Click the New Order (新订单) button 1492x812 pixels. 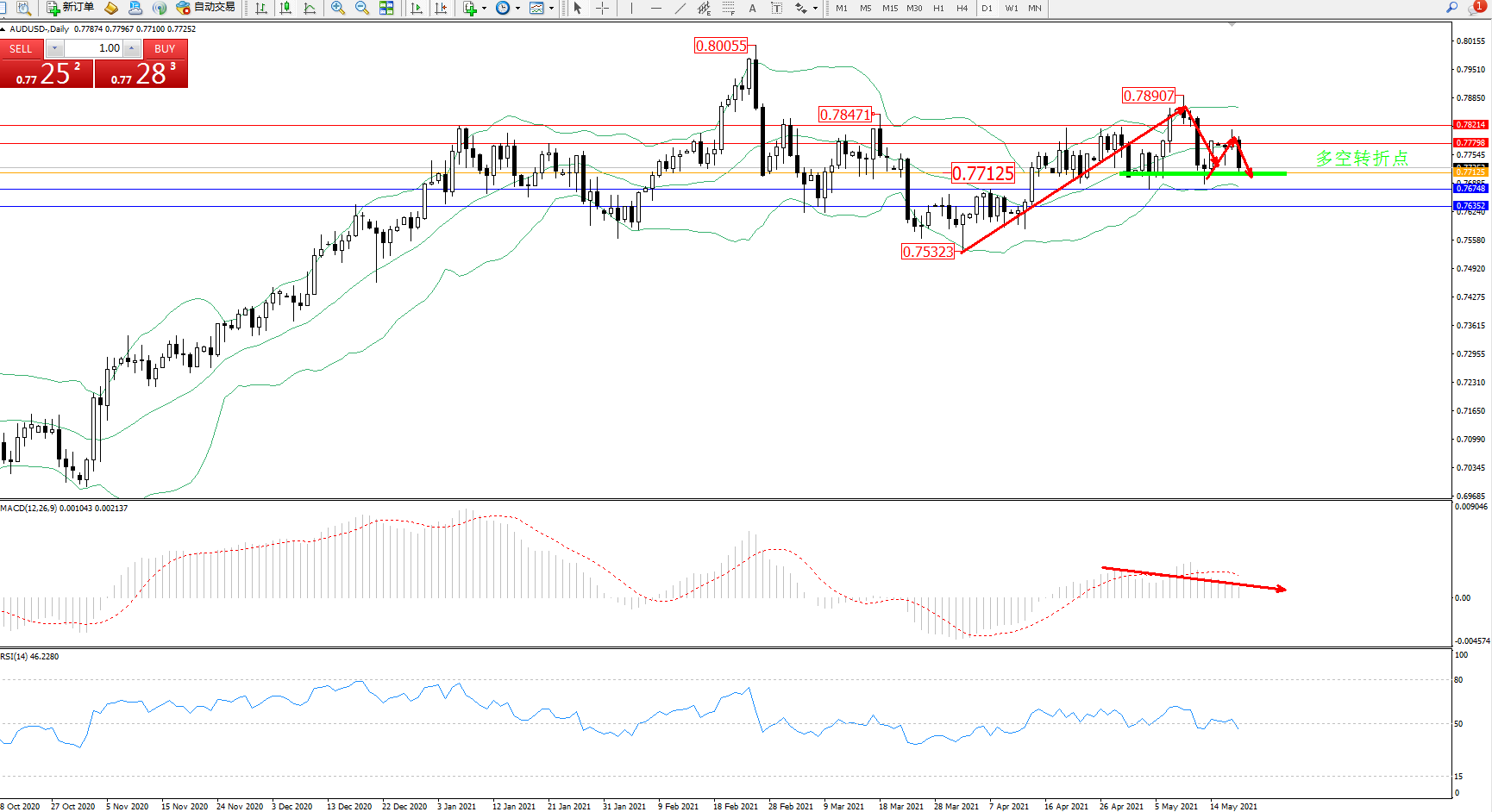click(x=70, y=8)
